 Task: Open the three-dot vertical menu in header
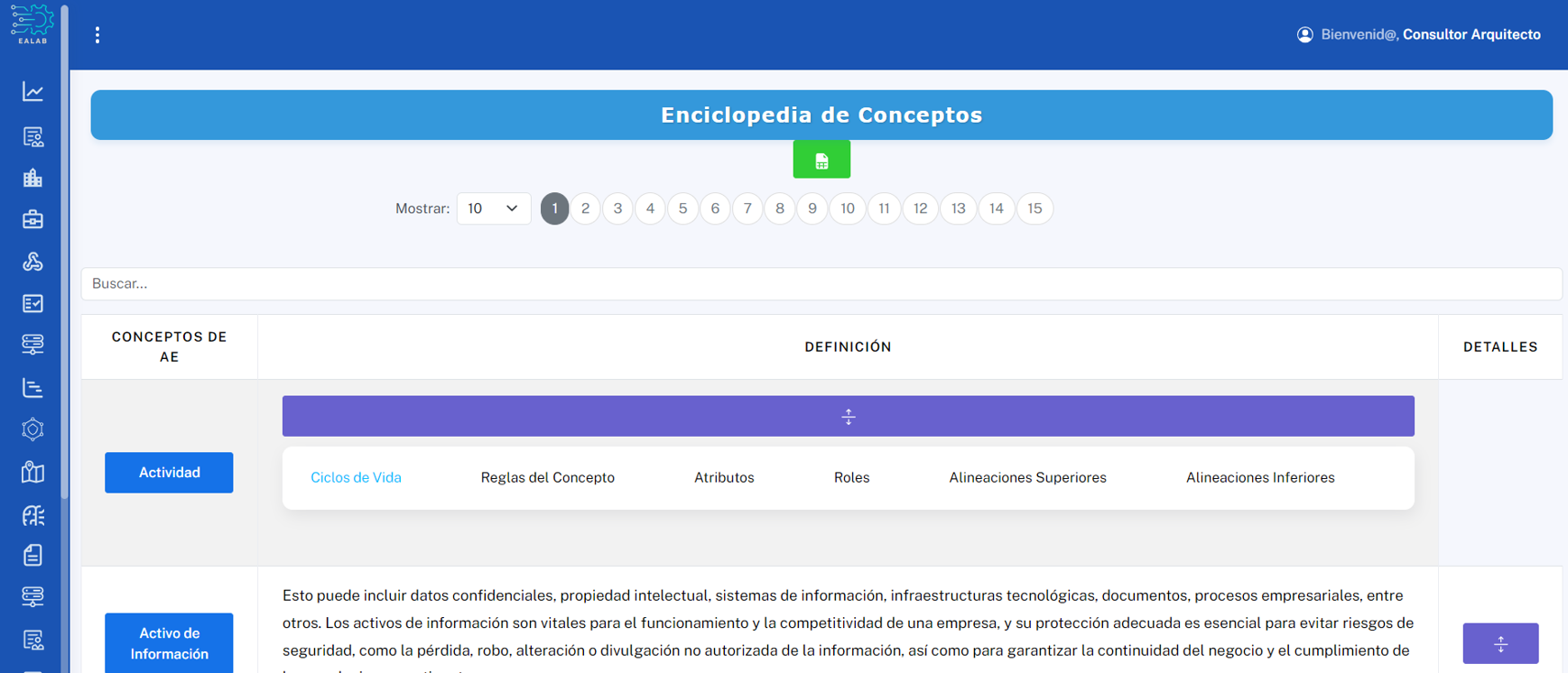pos(97,35)
